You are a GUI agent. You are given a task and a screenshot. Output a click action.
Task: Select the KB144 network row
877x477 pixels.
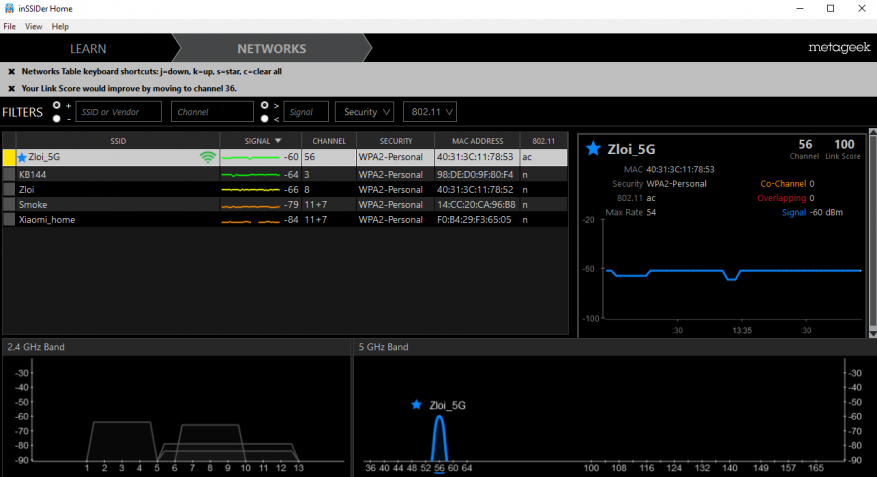point(285,174)
